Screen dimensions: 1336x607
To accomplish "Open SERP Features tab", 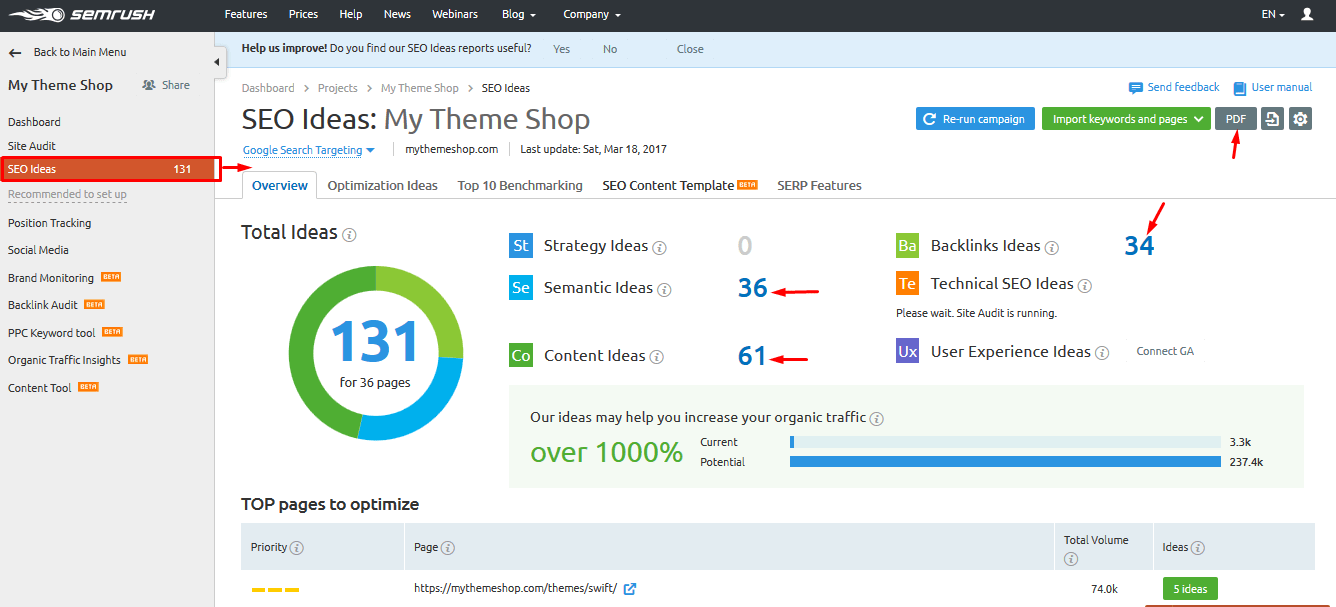I will pos(819,185).
